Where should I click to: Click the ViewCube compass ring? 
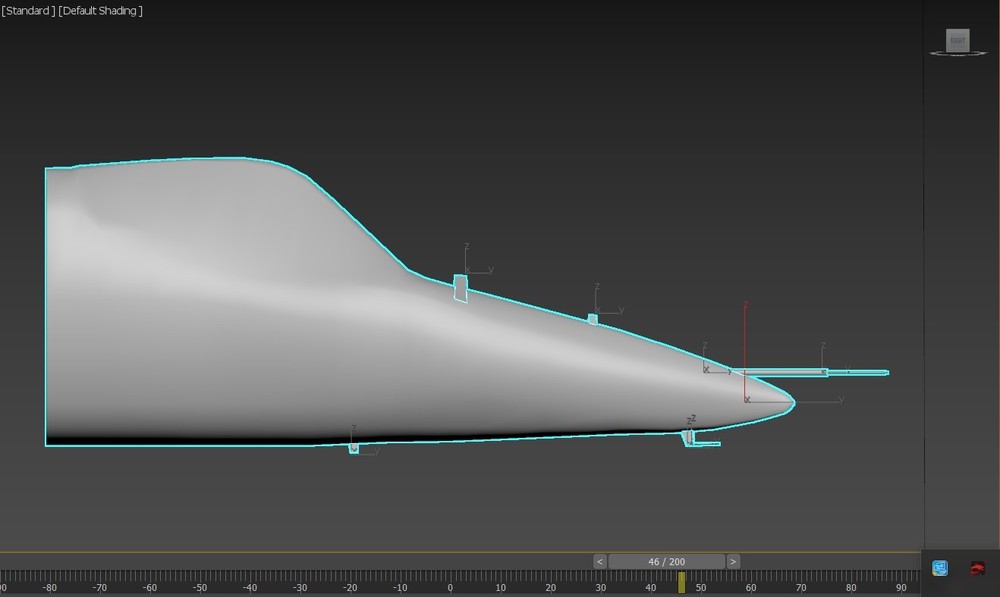pyautogui.click(x=959, y=53)
